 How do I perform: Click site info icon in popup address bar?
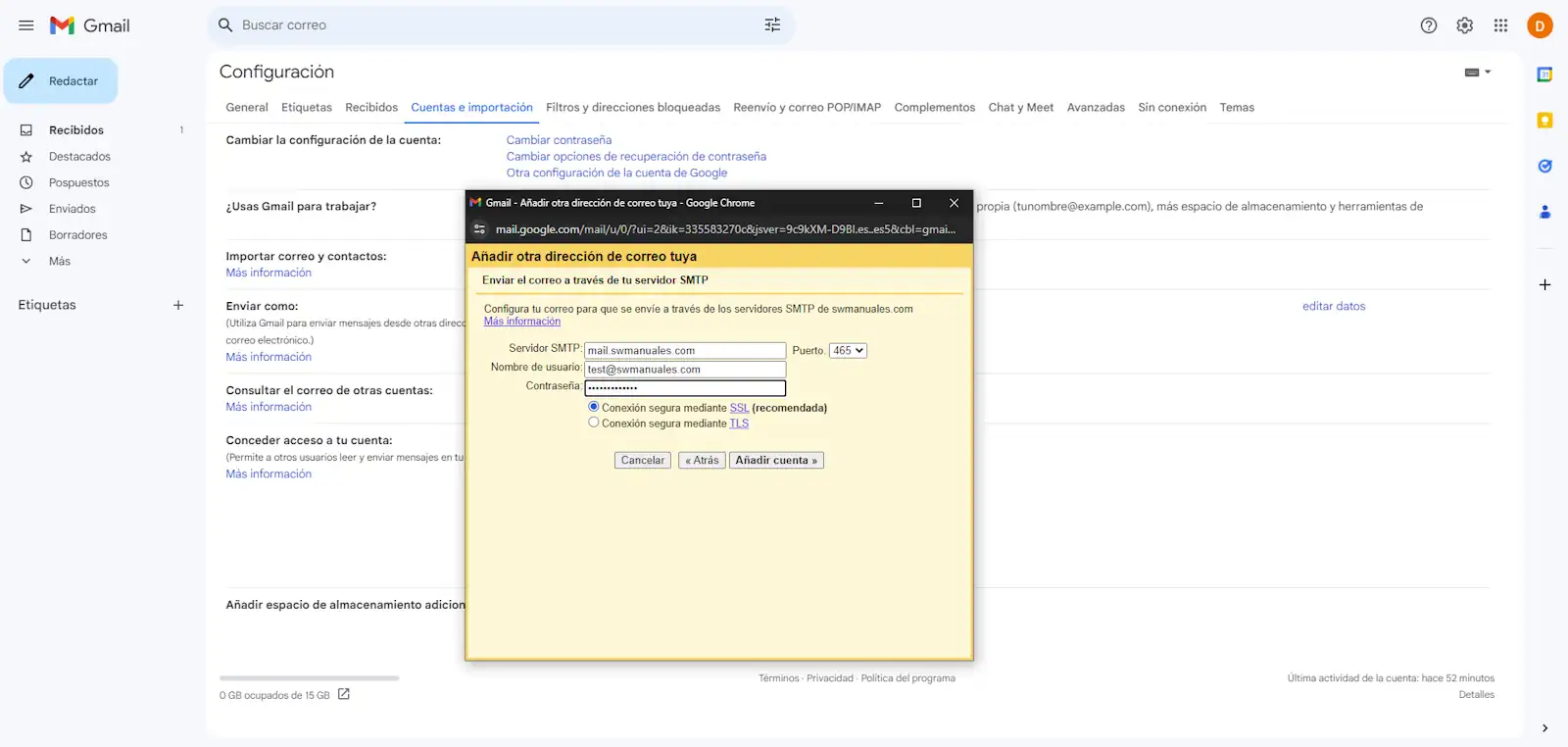pos(479,229)
